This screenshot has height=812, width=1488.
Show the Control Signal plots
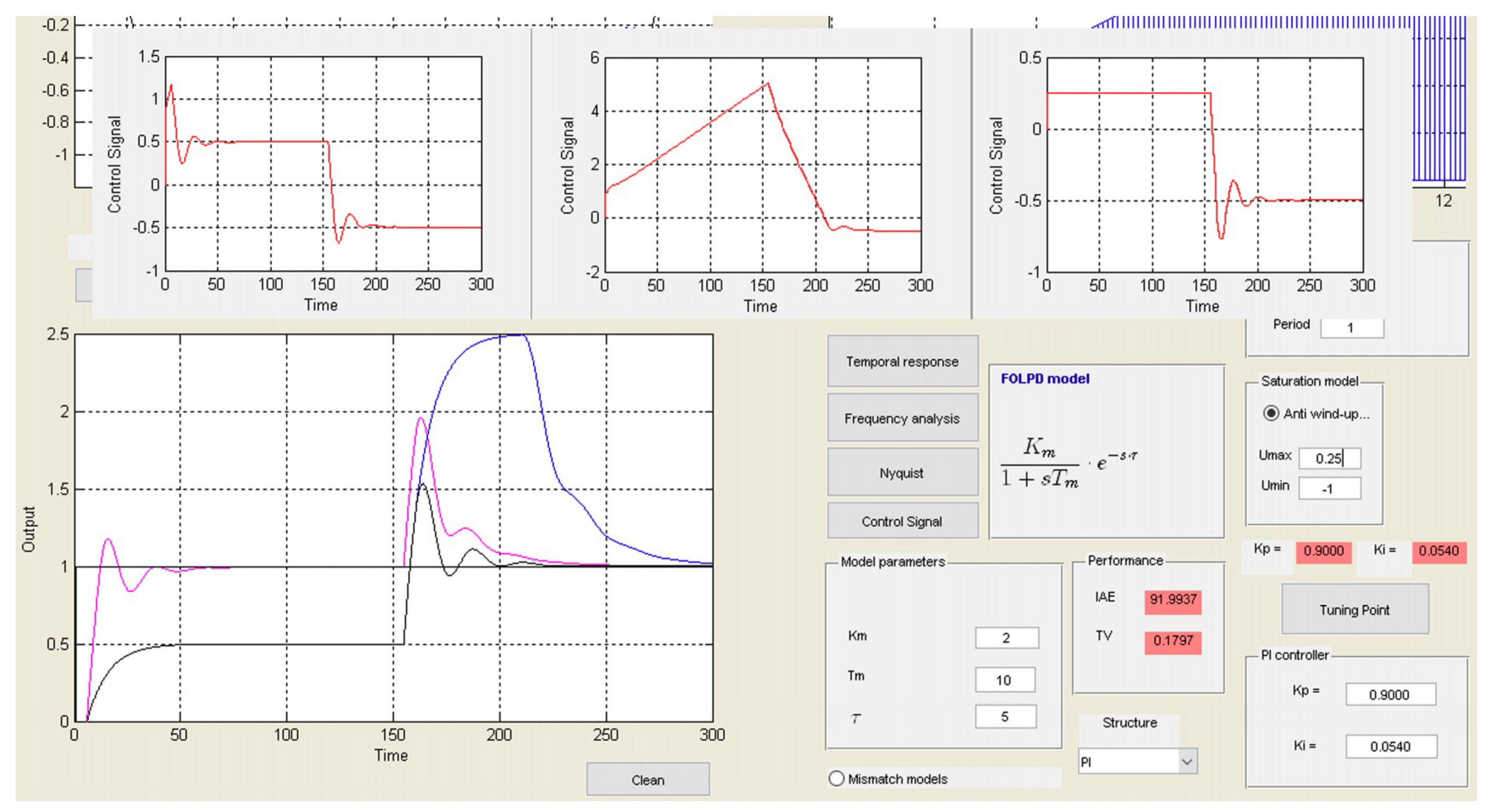coord(902,521)
